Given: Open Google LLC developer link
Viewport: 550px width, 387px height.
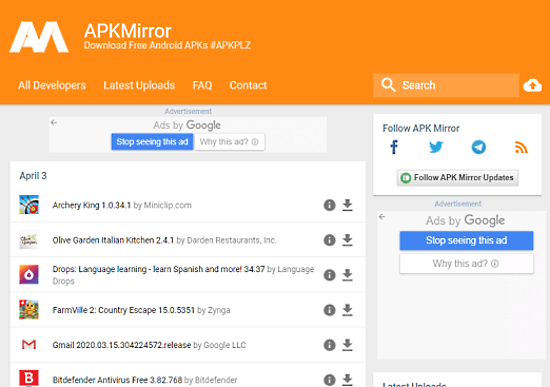Looking at the screenshot, I should 224,345.
